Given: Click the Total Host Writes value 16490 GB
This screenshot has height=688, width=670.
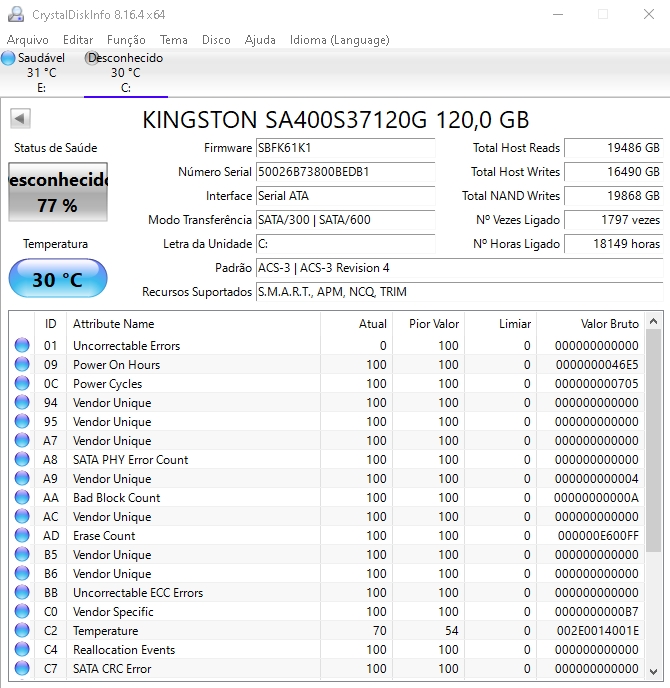Looking at the screenshot, I should point(613,172).
